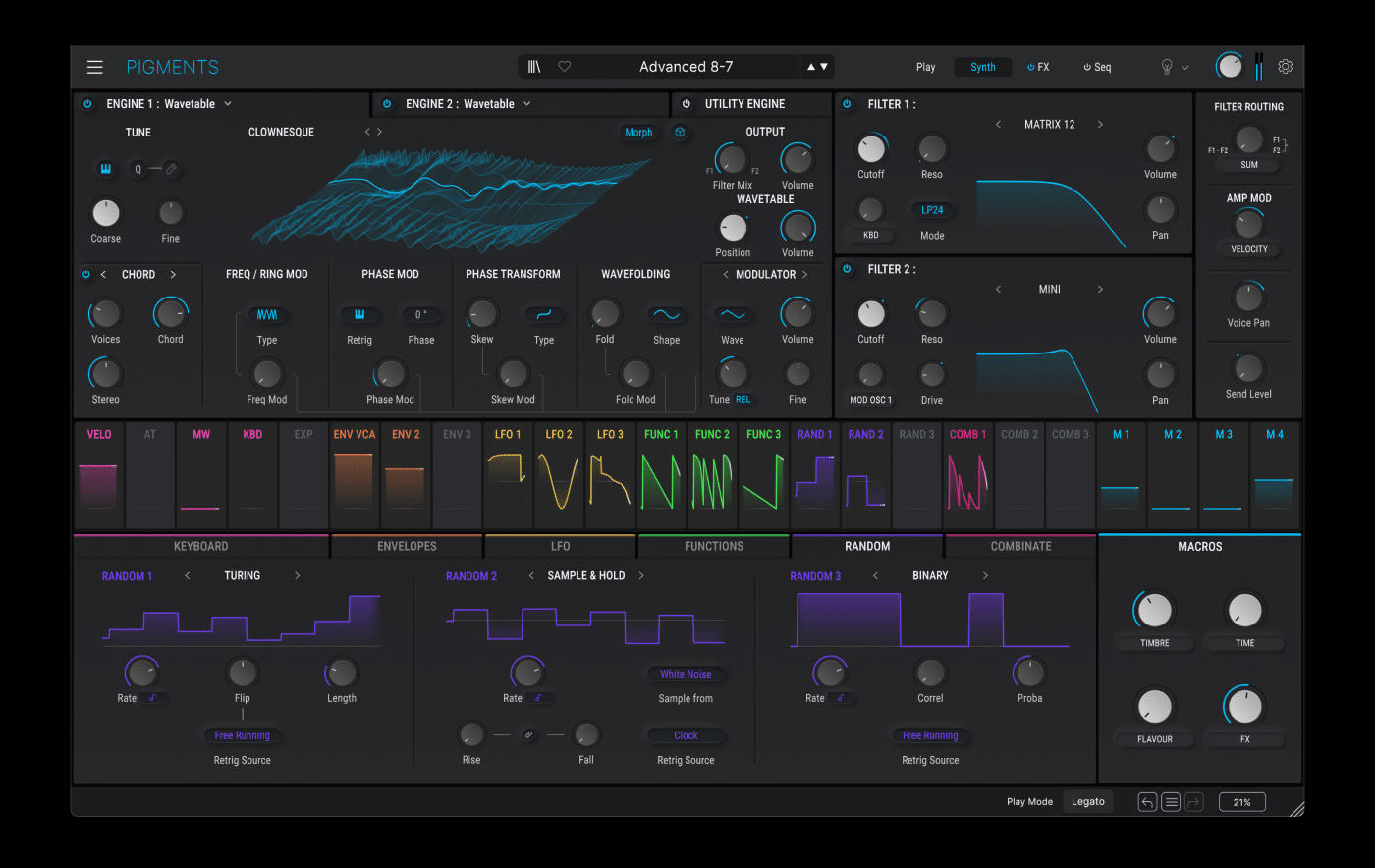Click the dice randomizer icon near the Morph button

680,131
